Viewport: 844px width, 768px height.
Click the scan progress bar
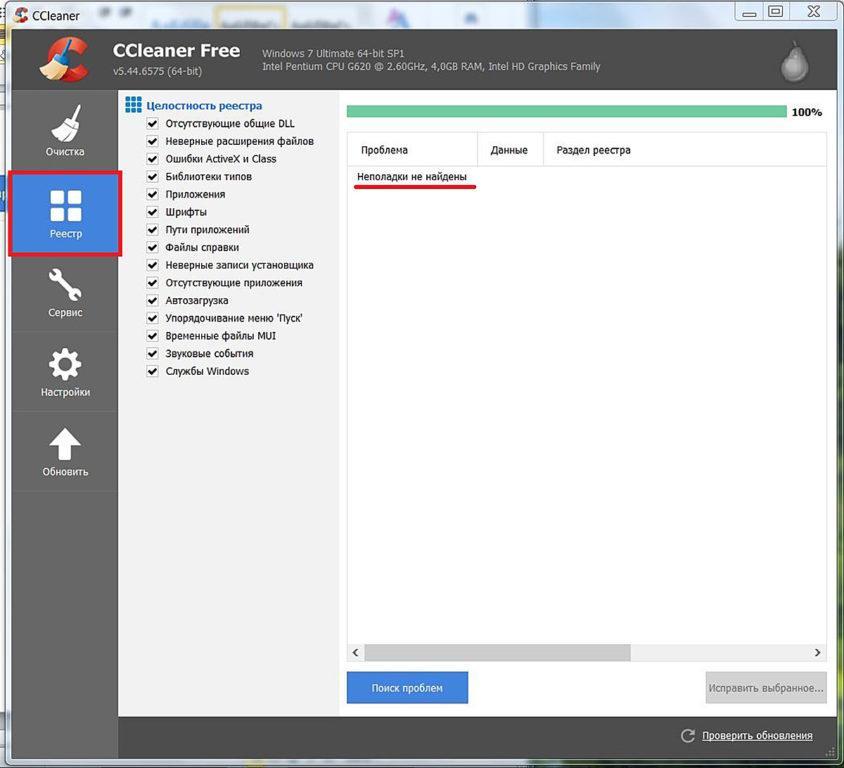(566, 112)
